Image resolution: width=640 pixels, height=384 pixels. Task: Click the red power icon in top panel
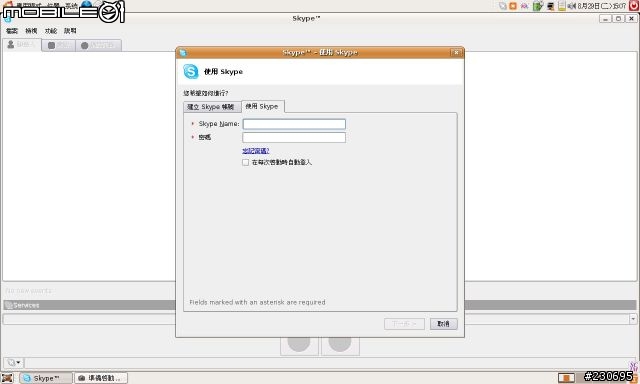(633, 5)
